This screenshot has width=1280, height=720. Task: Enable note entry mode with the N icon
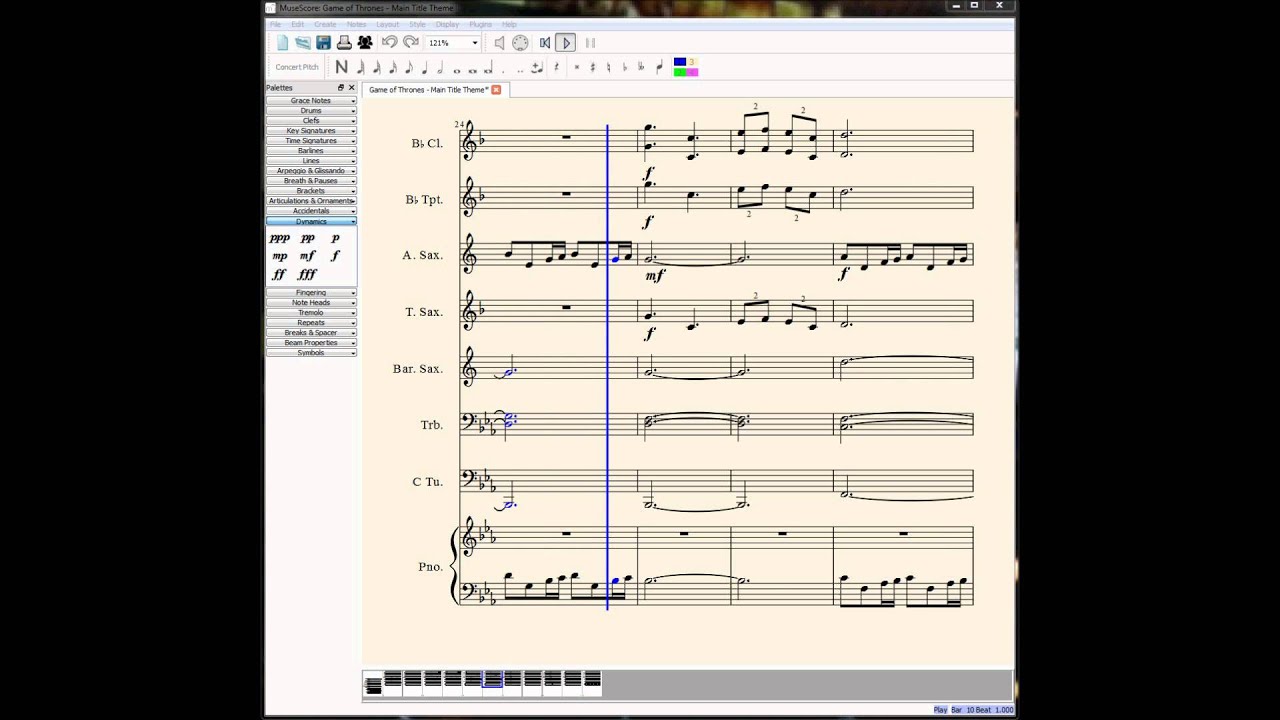pos(341,67)
